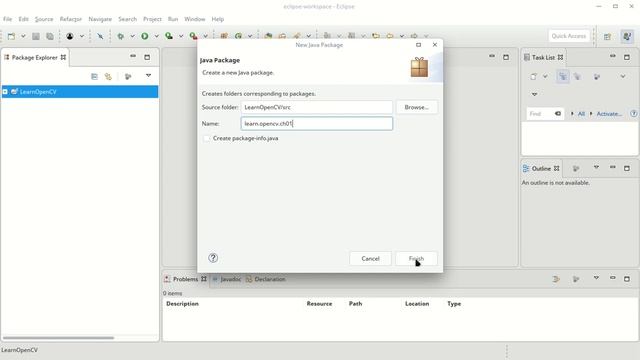The image size is (640, 360).
Task: Click the Description column header
Action: tap(182, 304)
